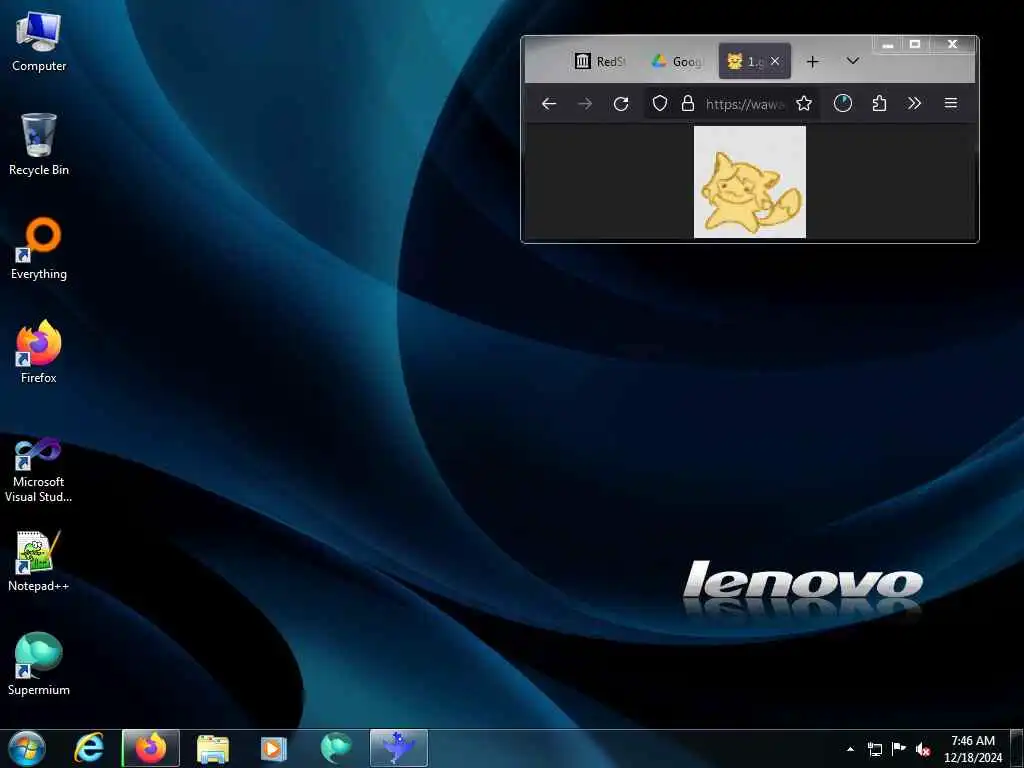Reload the current Firefox page

coord(621,103)
